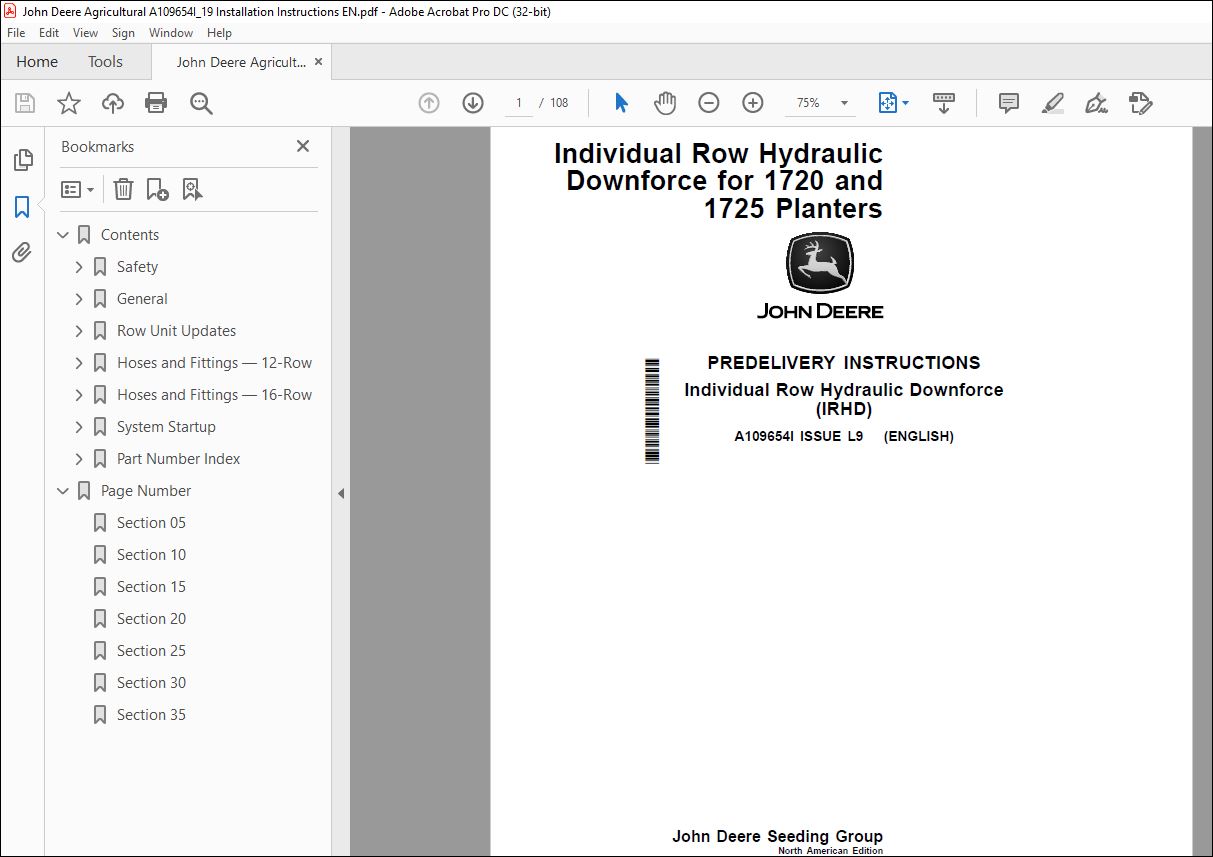Open the File menu
This screenshot has width=1213, height=857.
pos(16,33)
